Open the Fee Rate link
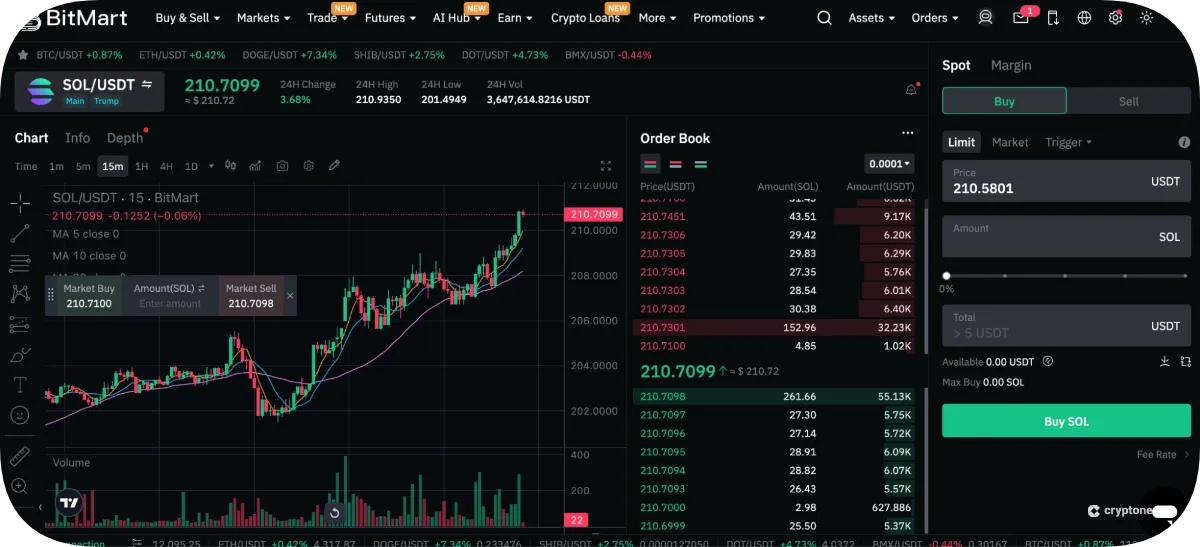Image resolution: width=1200 pixels, height=547 pixels. [1163, 454]
